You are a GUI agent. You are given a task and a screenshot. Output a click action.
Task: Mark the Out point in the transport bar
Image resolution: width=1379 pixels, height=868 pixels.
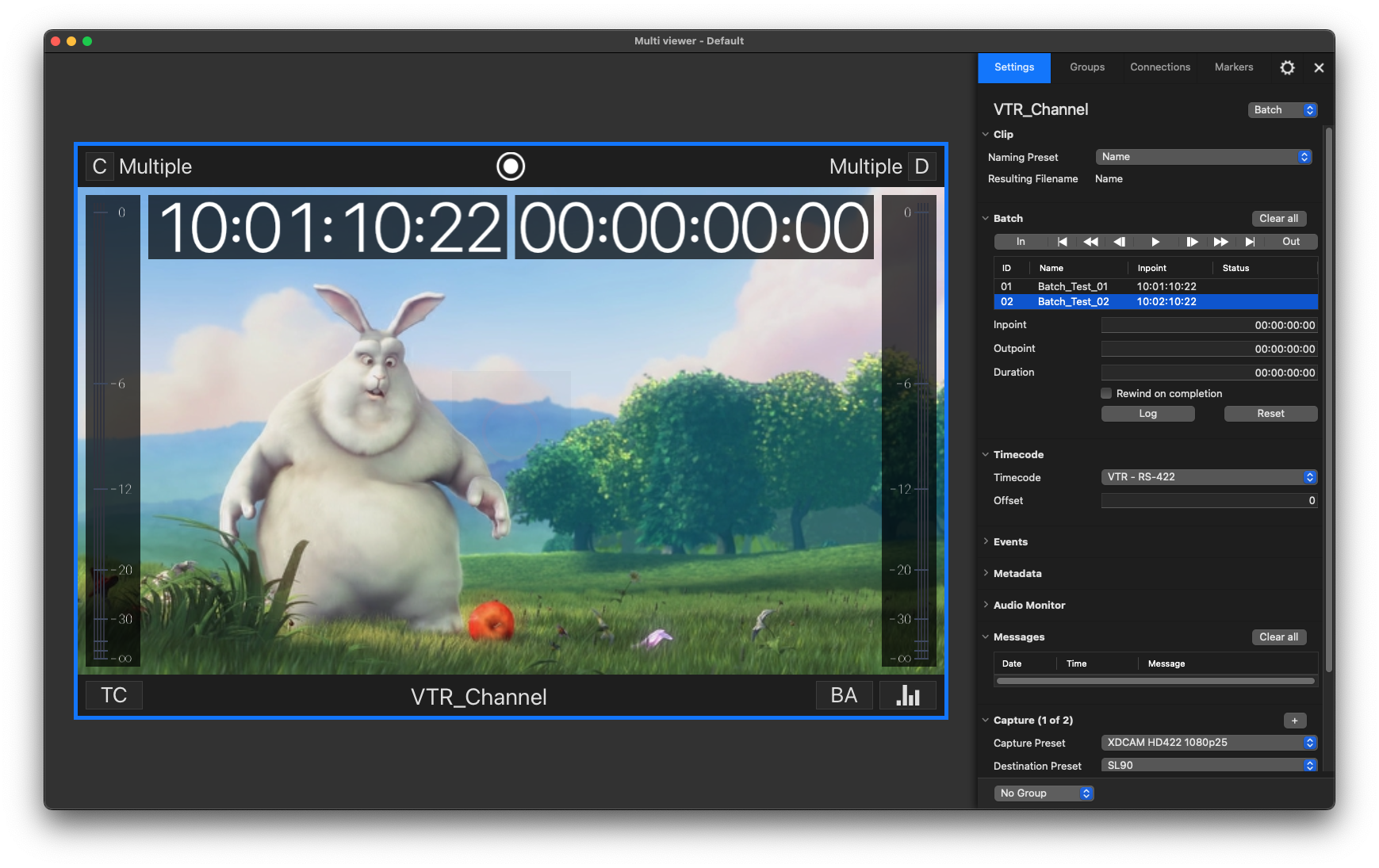1291,242
